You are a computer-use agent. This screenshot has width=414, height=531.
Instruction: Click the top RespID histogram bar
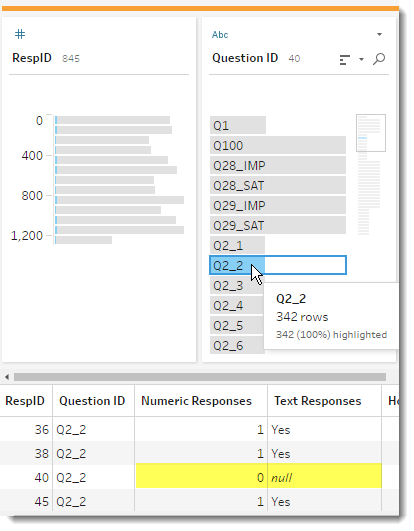pyautogui.click(x=112, y=120)
